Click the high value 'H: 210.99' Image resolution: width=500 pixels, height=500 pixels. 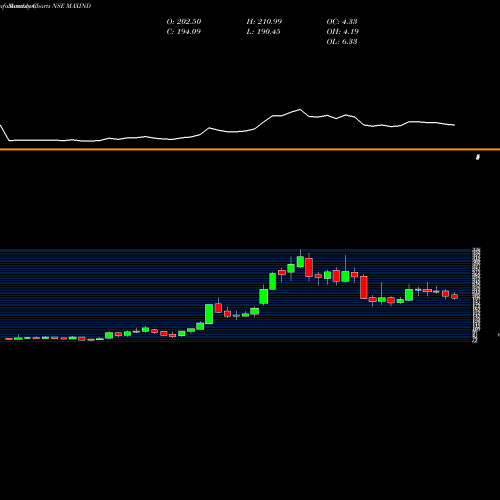[x=264, y=22]
